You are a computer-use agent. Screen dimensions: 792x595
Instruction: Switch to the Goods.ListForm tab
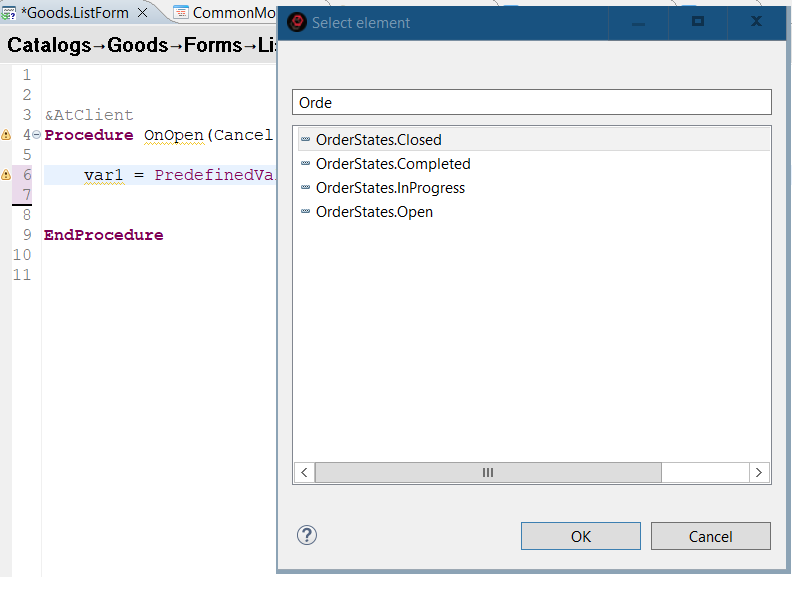pyautogui.click(x=75, y=13)
